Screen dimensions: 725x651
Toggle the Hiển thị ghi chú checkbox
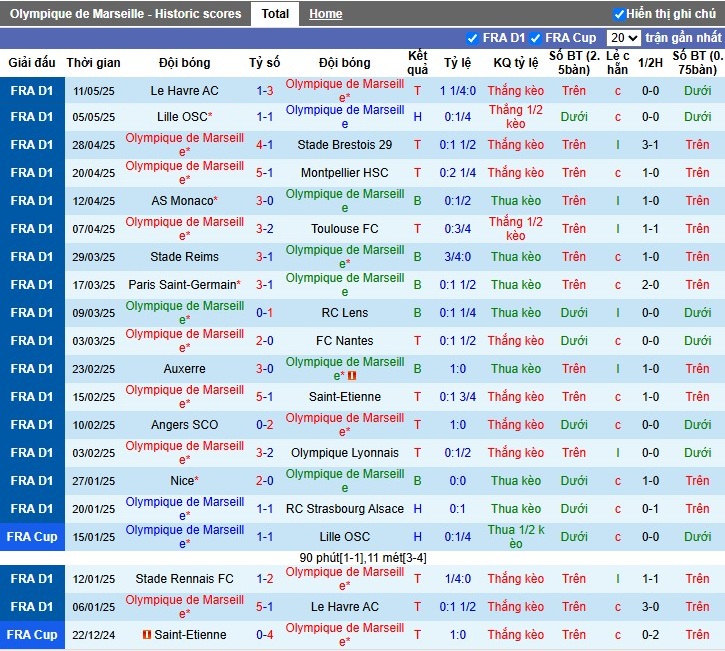(619, 14)
